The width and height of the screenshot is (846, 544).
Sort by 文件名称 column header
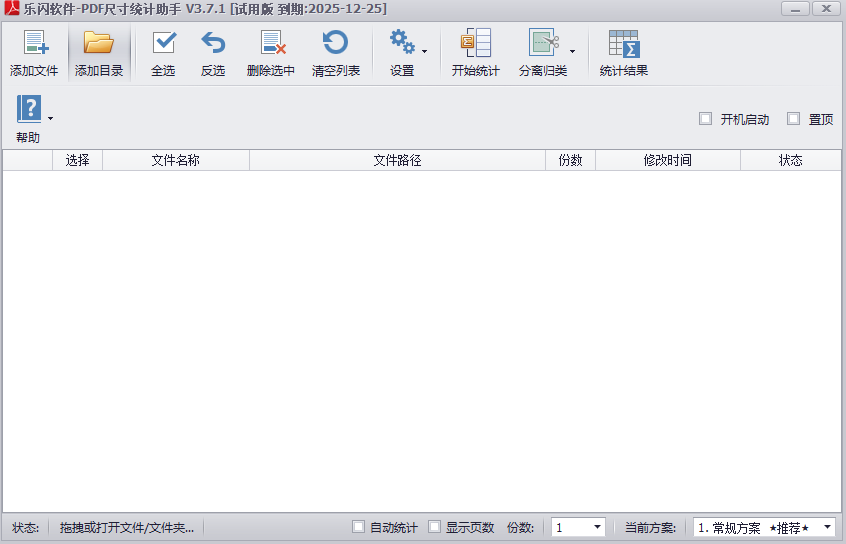(176, 160)
